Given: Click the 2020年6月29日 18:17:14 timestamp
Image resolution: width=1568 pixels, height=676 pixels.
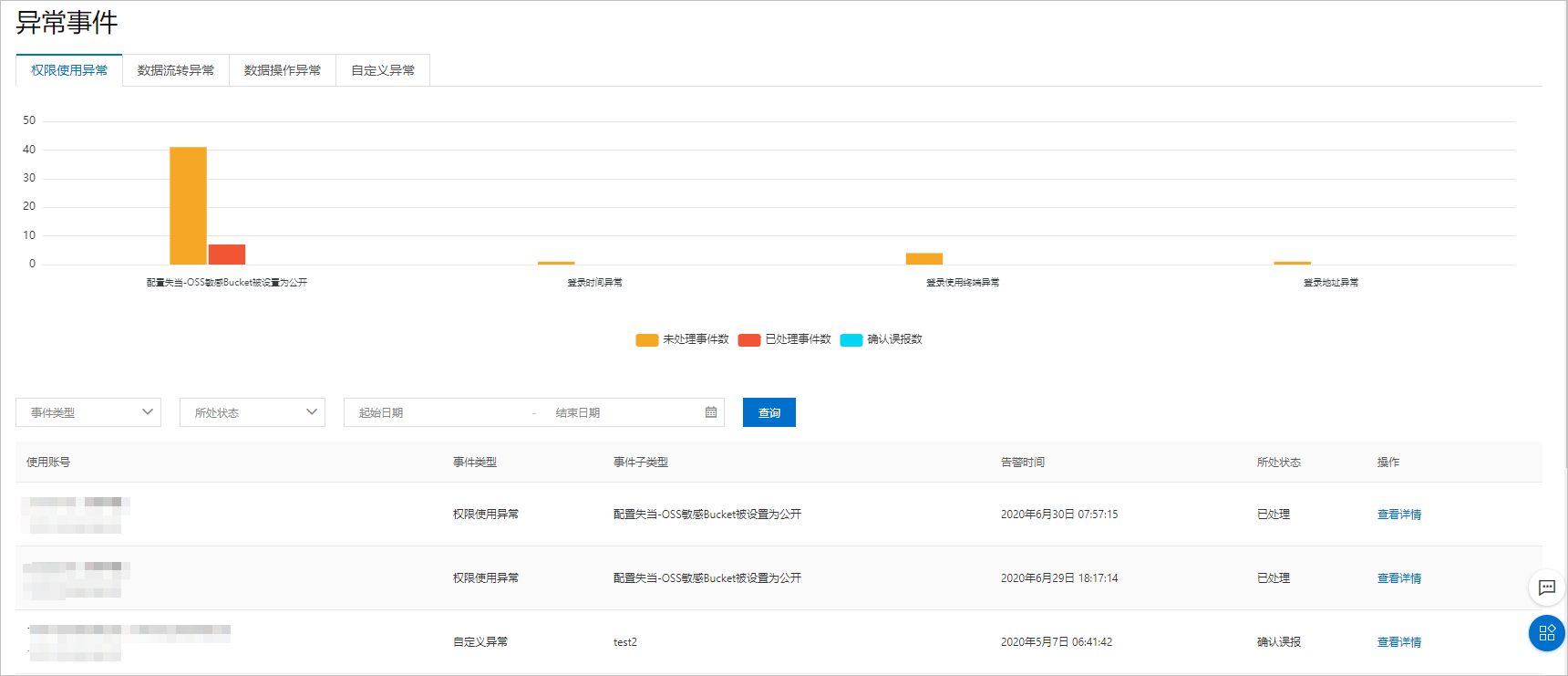Looking at the screenshot, I should pyautogui.click(x=1059, y=578).
